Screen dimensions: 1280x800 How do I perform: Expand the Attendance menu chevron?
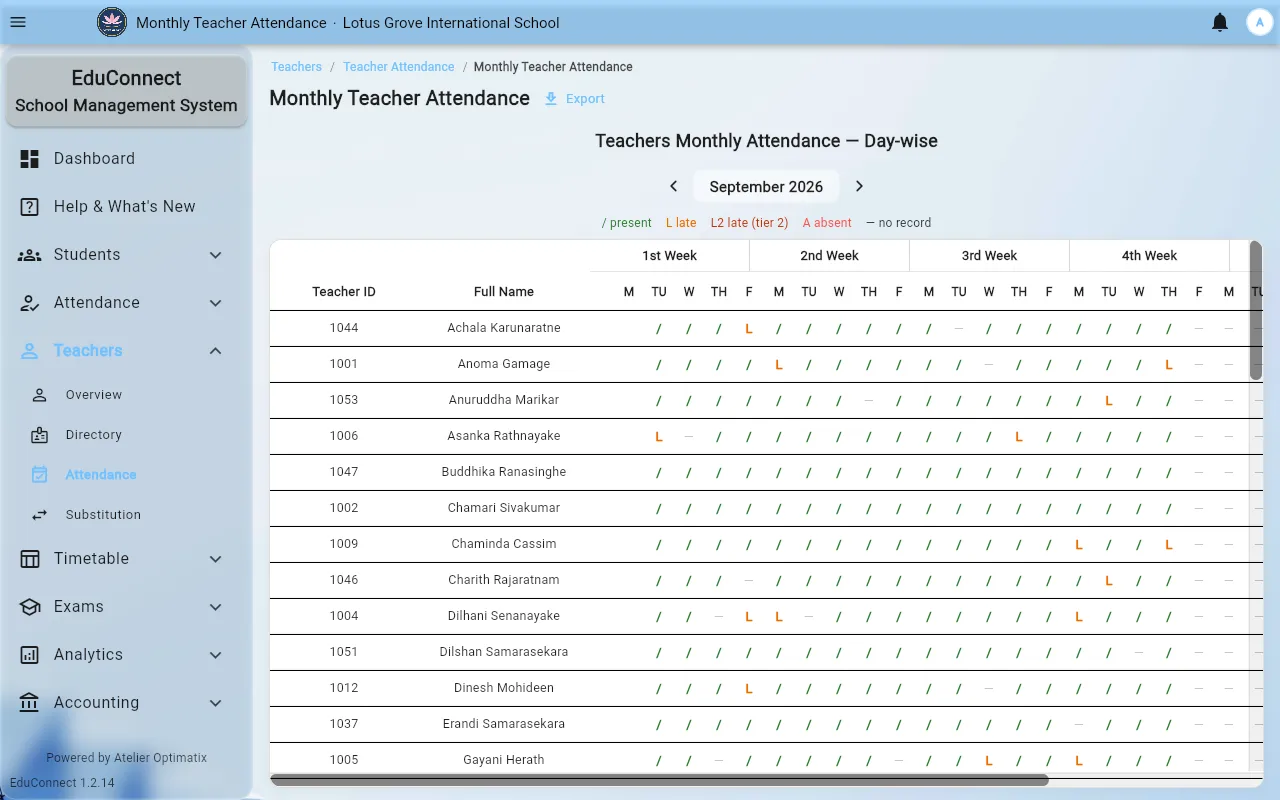tap(216, 302)
